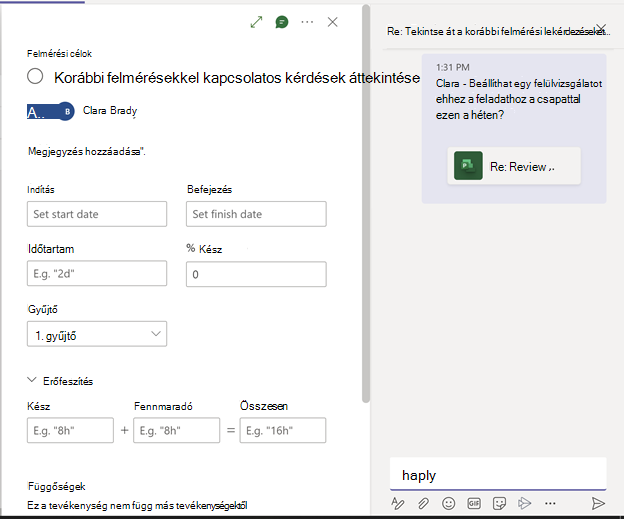Open the emoji picker
The image size is (624, 519).
pyautogui.click(x=448, y=503)
